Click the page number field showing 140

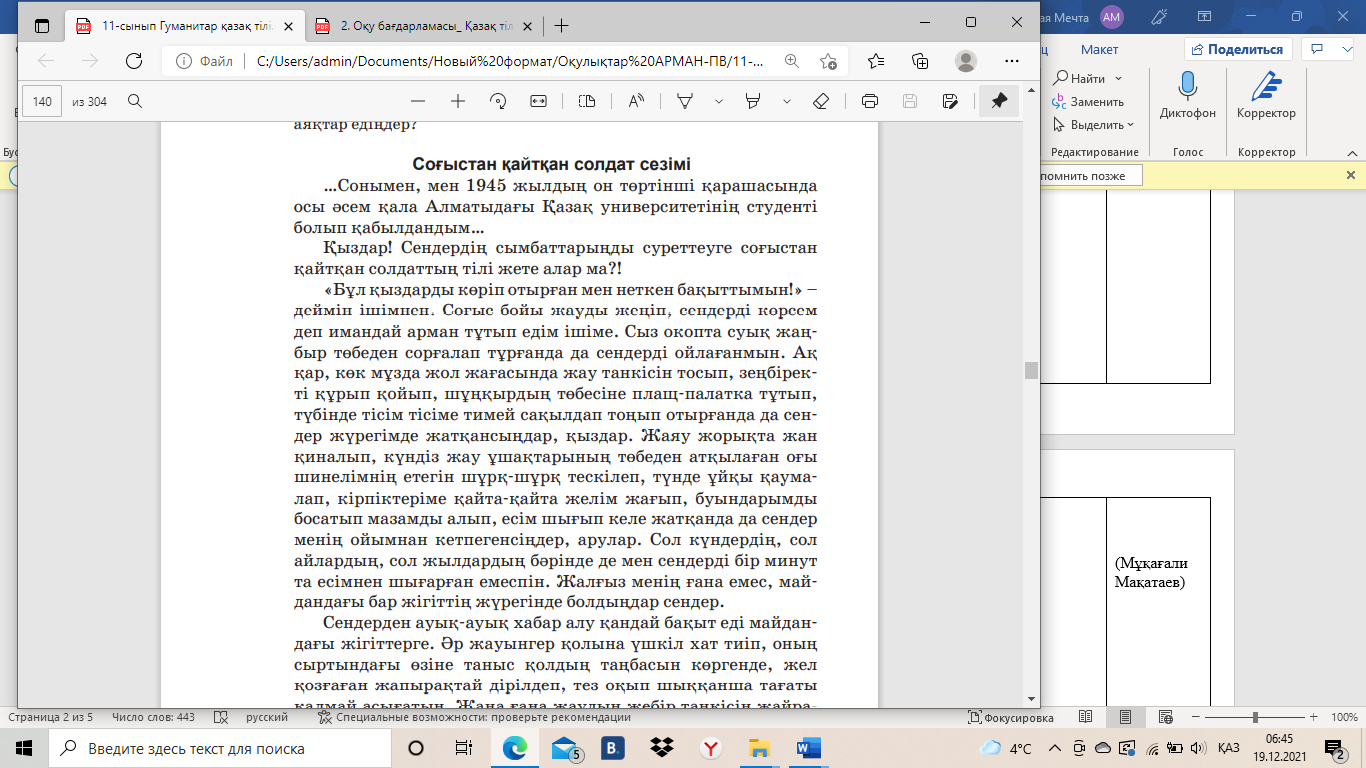[x=42, y=101]
